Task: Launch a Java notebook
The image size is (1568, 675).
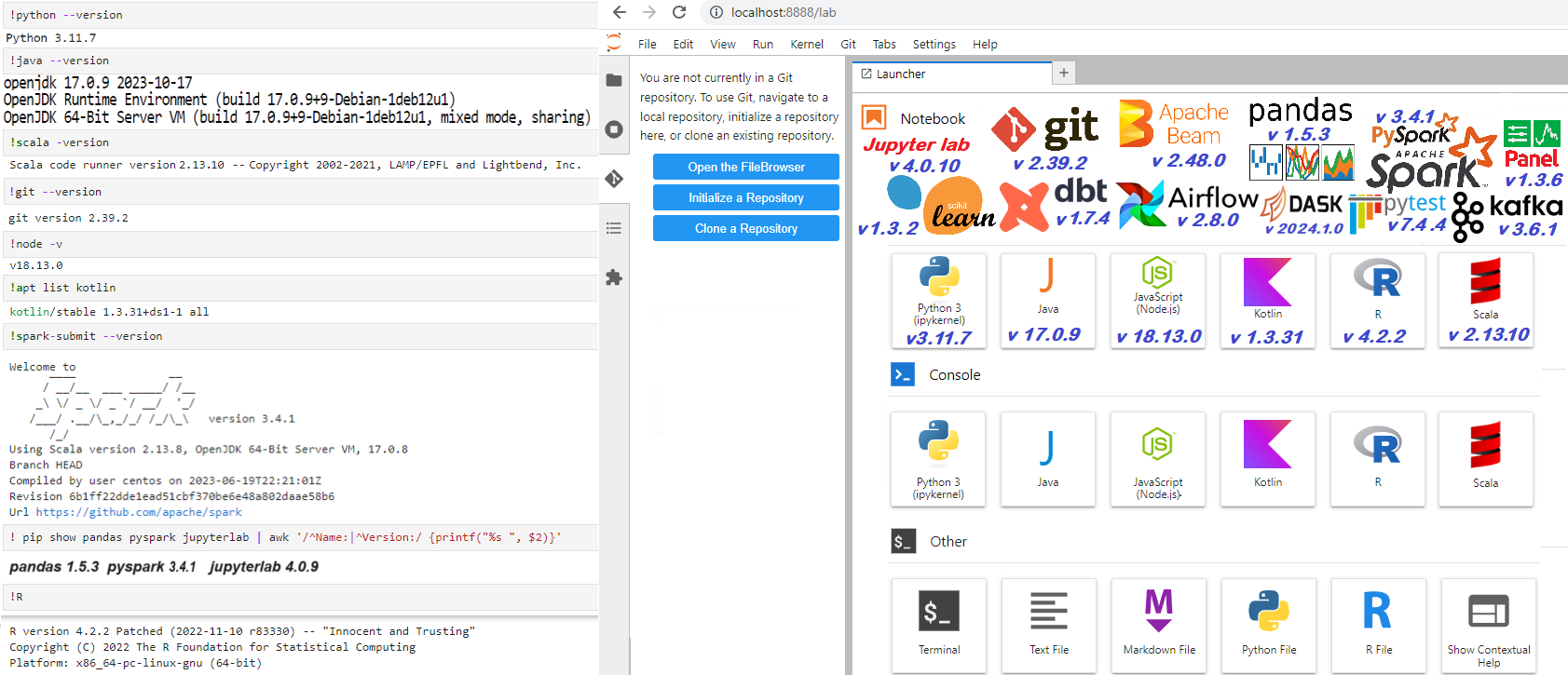Action: click(1048, 301)
